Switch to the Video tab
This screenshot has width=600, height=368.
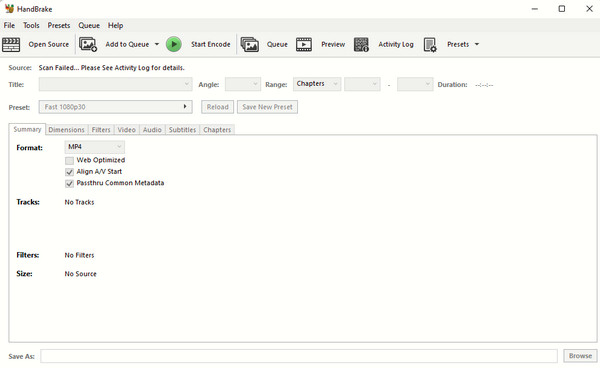point(127,130)
